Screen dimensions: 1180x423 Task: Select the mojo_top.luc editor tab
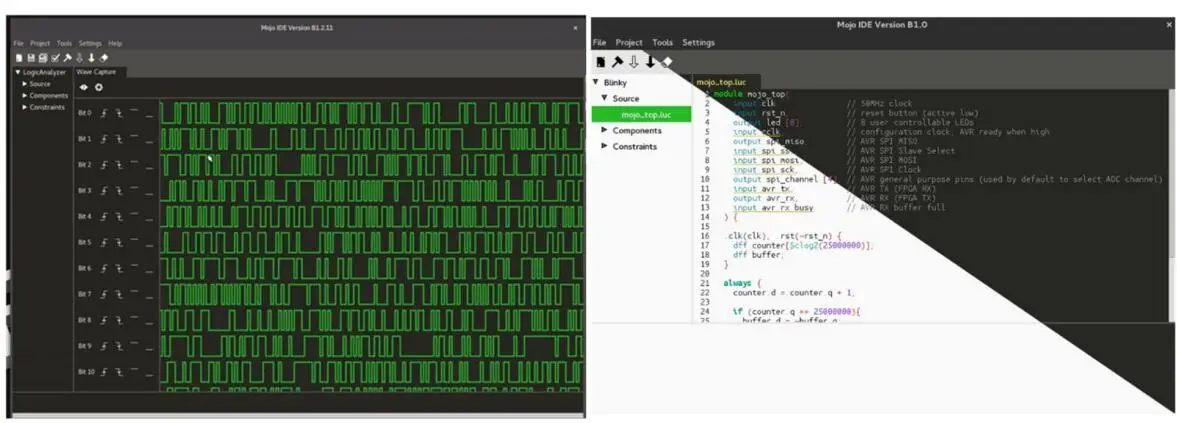click(x=727, y=81)
